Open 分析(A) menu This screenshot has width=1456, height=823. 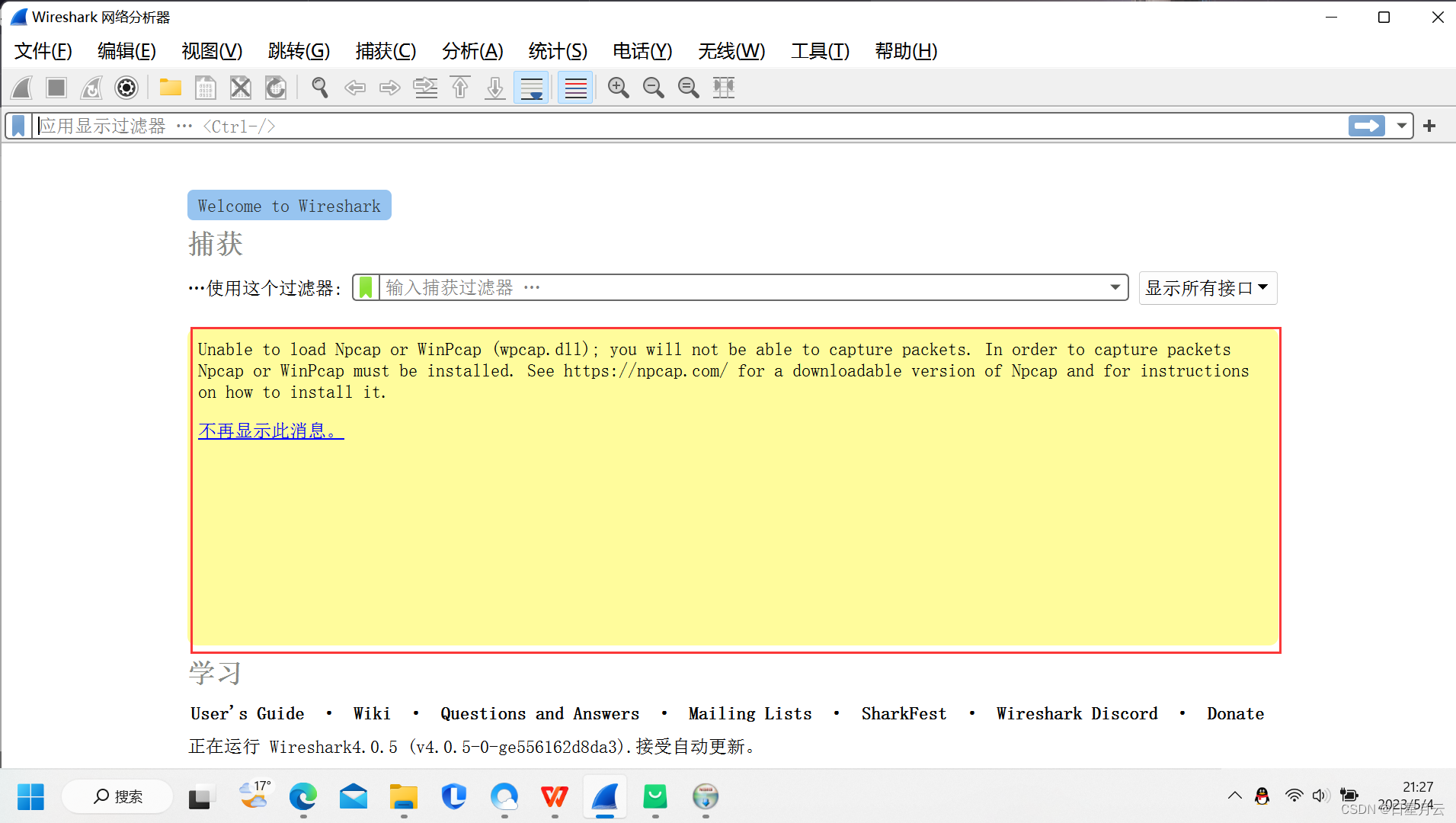coord(472,51)
